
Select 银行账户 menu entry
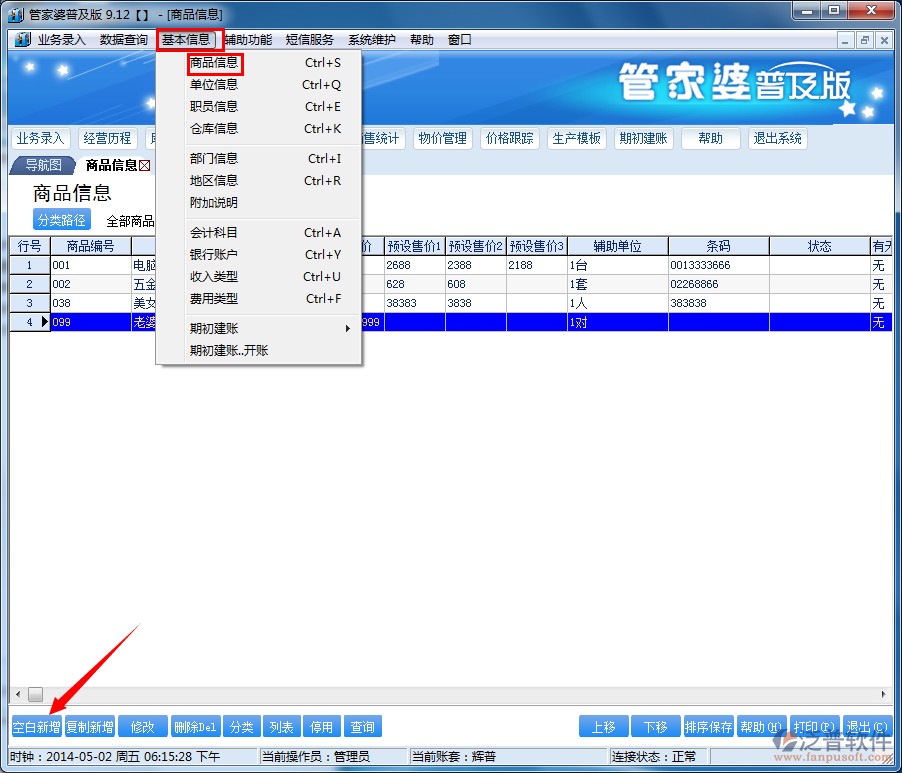point(259,254)
